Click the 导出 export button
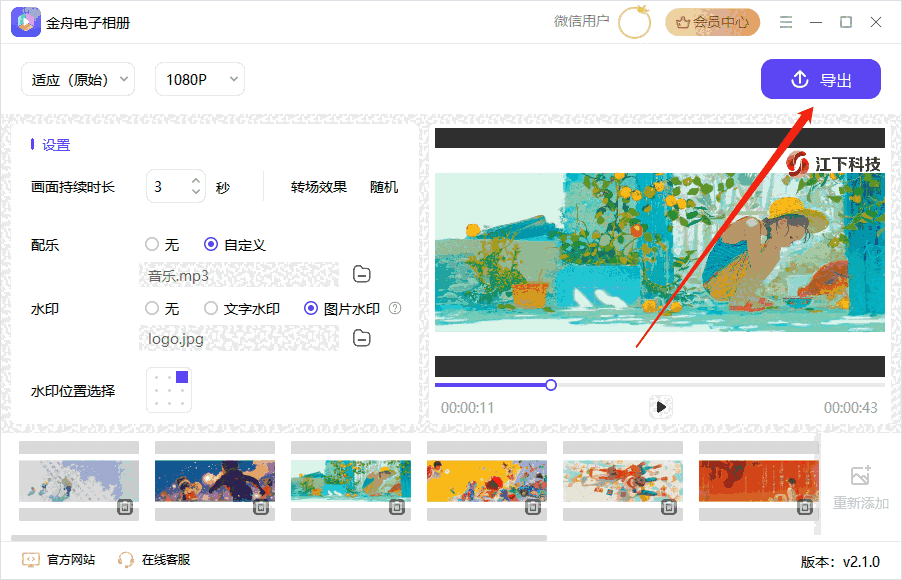 coord(820,78)
